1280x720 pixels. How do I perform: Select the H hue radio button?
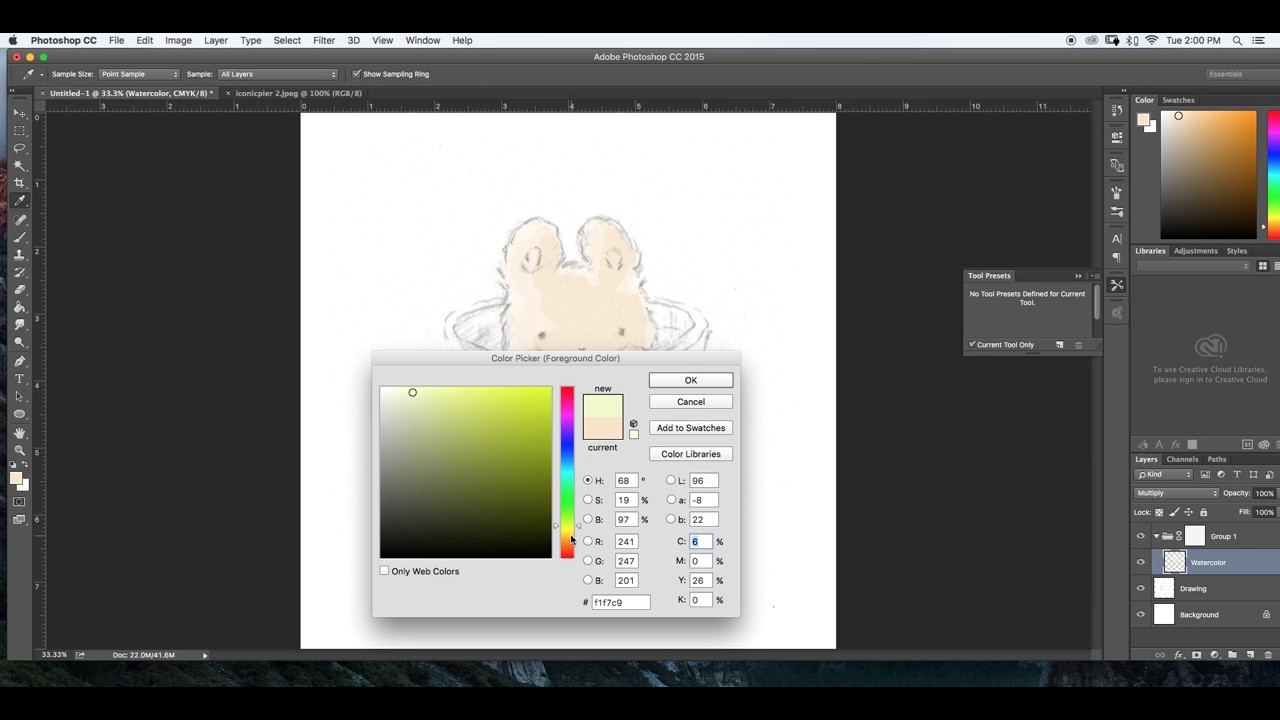click(587, 480)
